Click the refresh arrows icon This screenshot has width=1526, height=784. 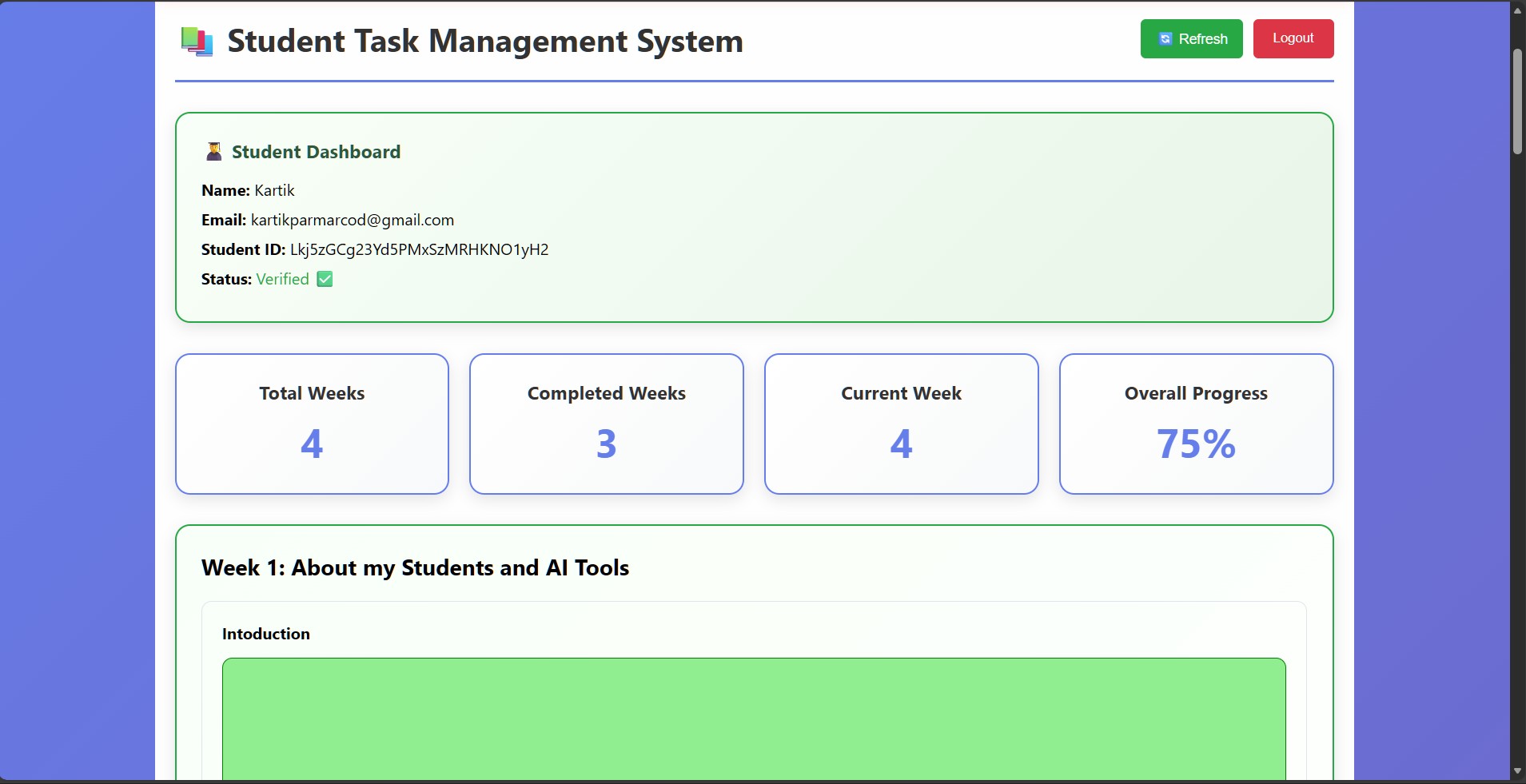click(x=1165, y=39)
